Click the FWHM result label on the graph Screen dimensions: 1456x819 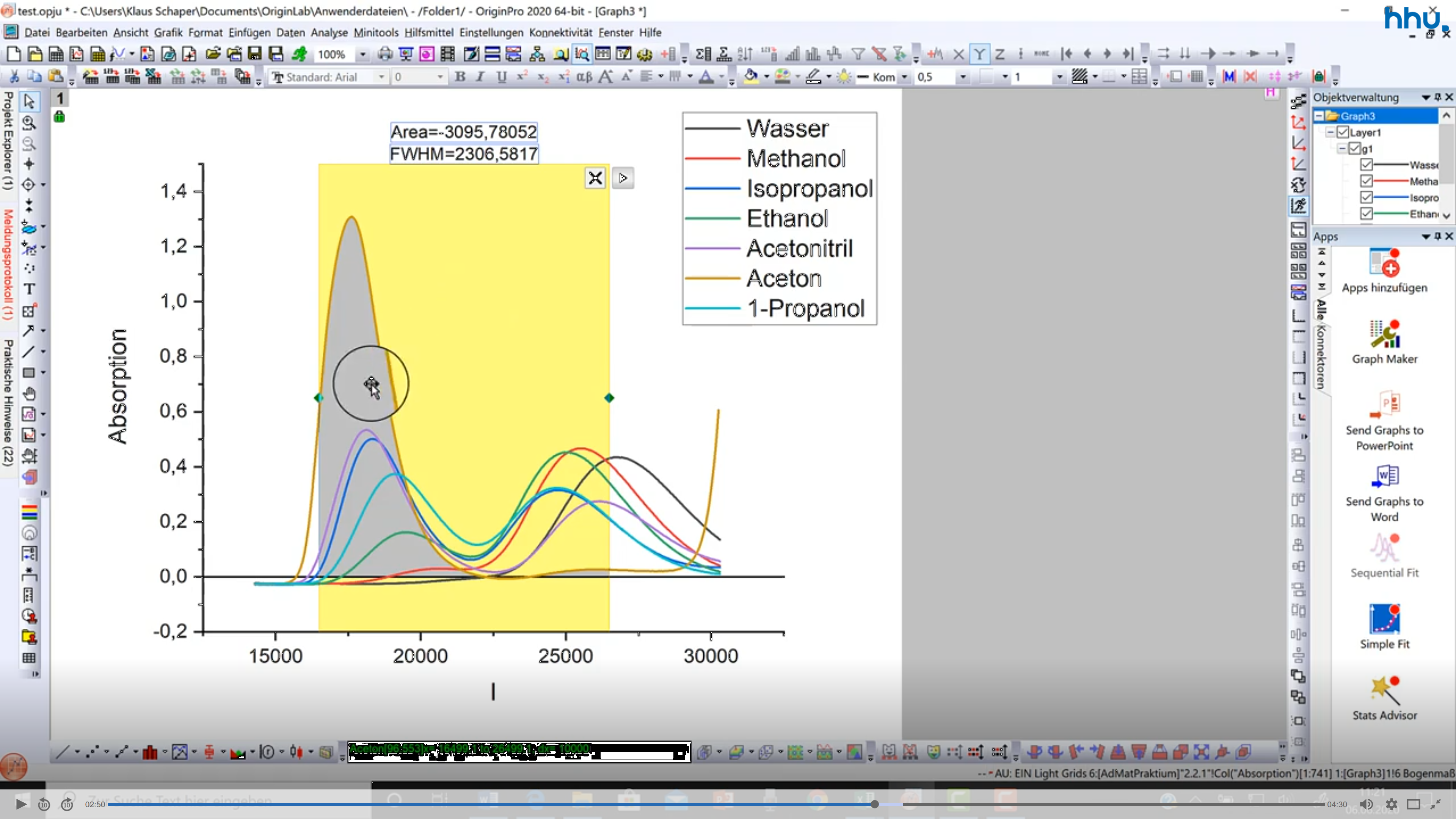(x=463, y=154)
